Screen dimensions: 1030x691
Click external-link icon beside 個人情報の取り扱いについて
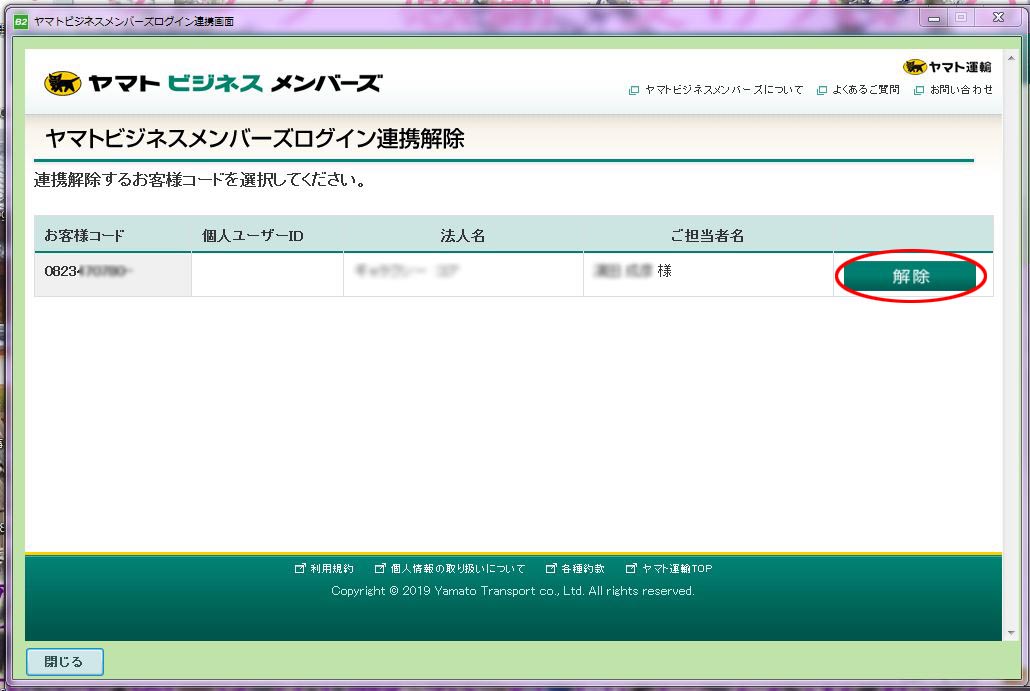pos(380,568)
